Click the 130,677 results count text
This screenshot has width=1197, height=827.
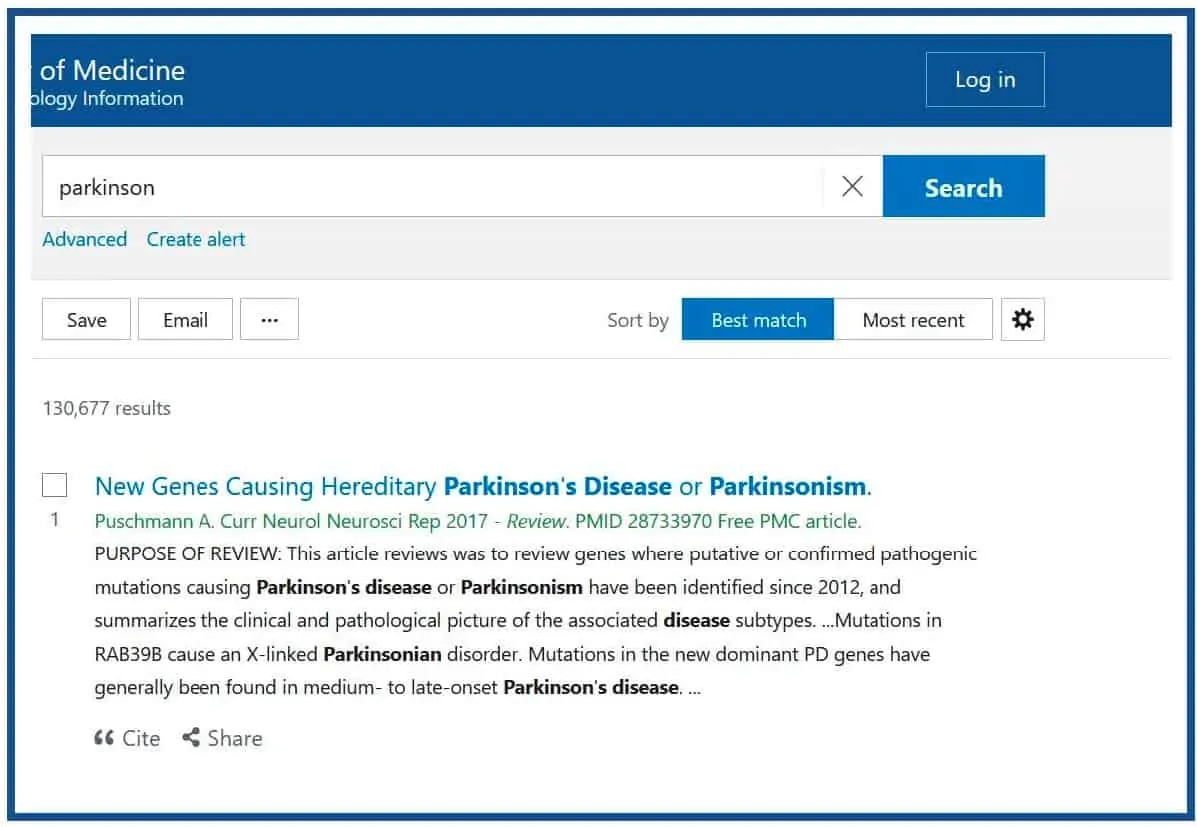tap(107, 408)
